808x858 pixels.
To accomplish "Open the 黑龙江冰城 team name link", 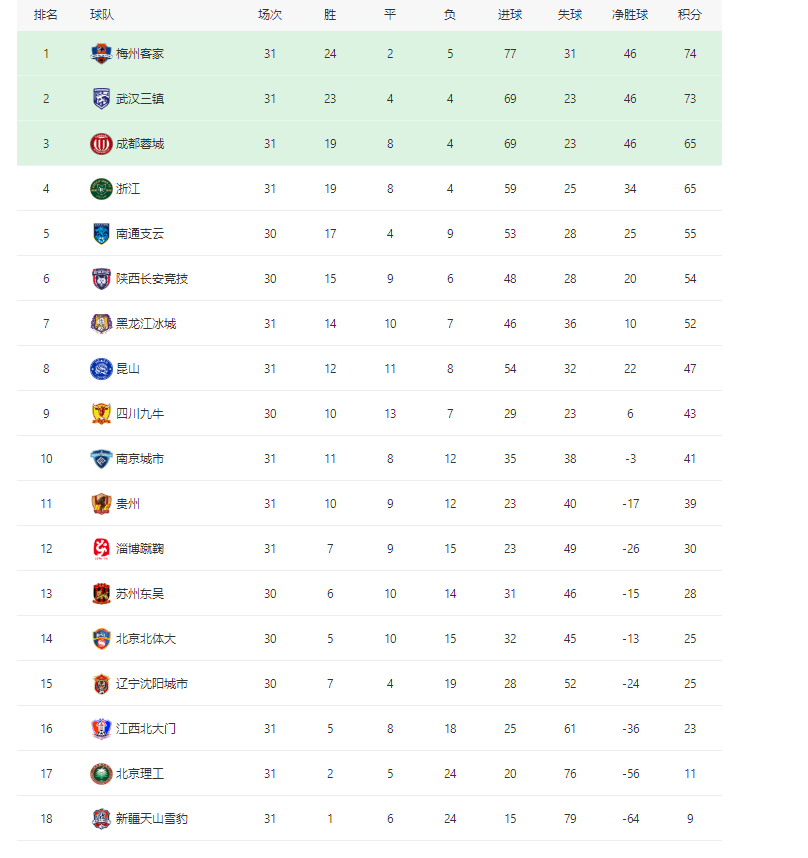I will (x=146, y=324).
